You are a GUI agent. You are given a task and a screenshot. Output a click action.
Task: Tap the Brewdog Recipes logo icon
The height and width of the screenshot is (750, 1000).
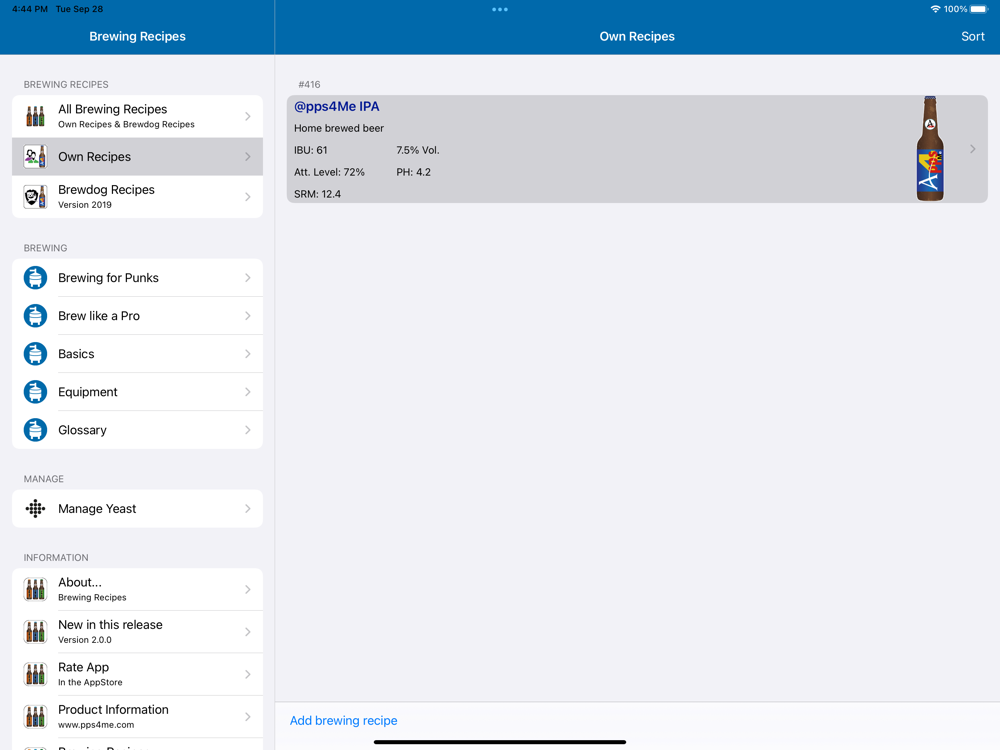click(35, 197)
